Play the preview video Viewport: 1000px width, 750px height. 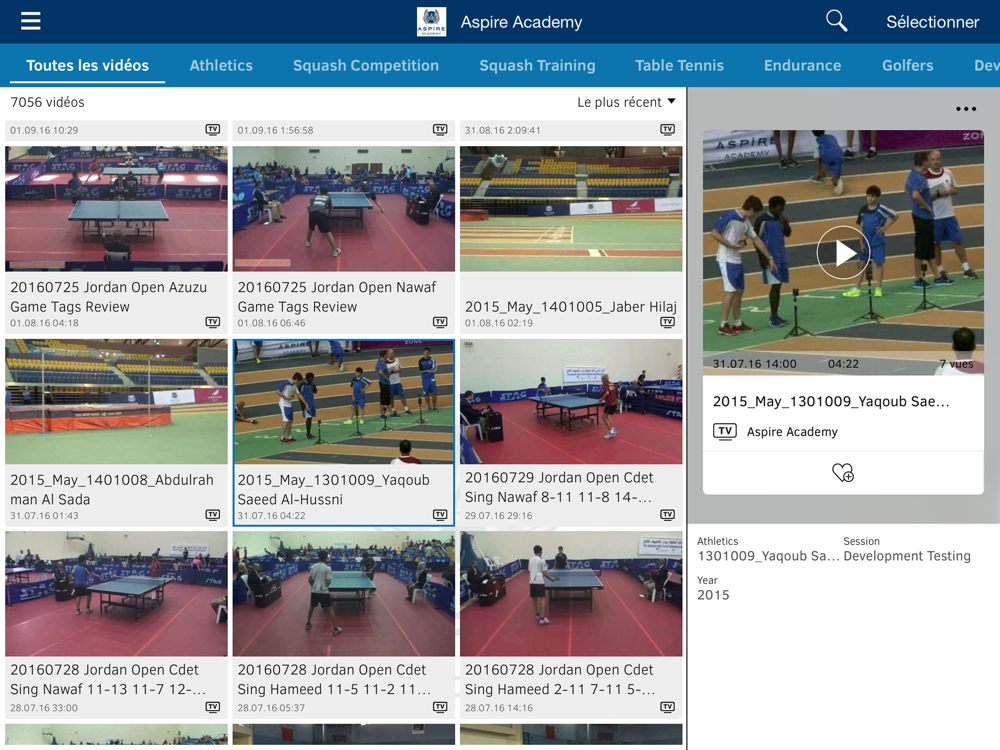[x=843, y=253]
